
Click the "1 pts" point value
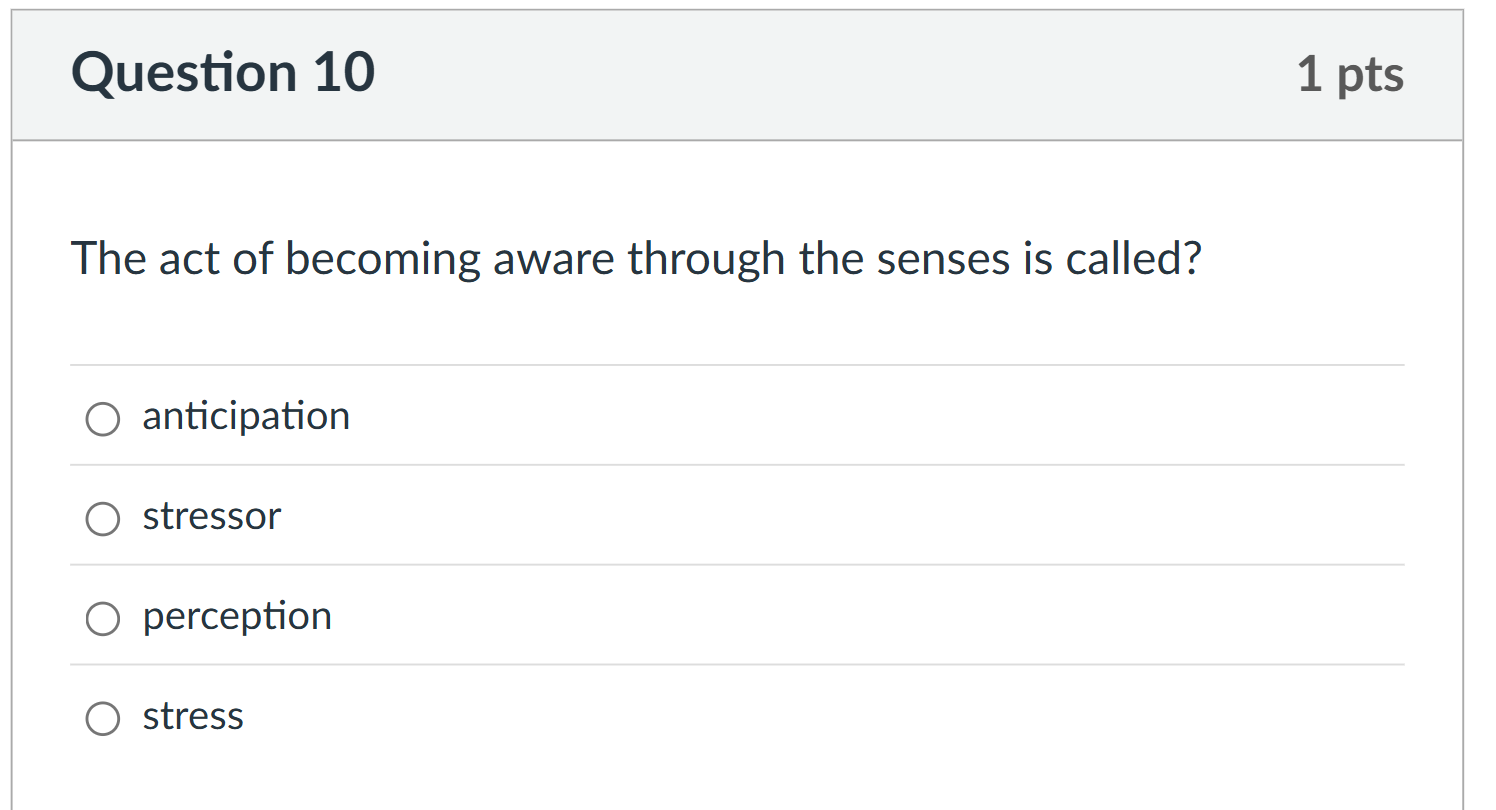tap(1350, 75)
